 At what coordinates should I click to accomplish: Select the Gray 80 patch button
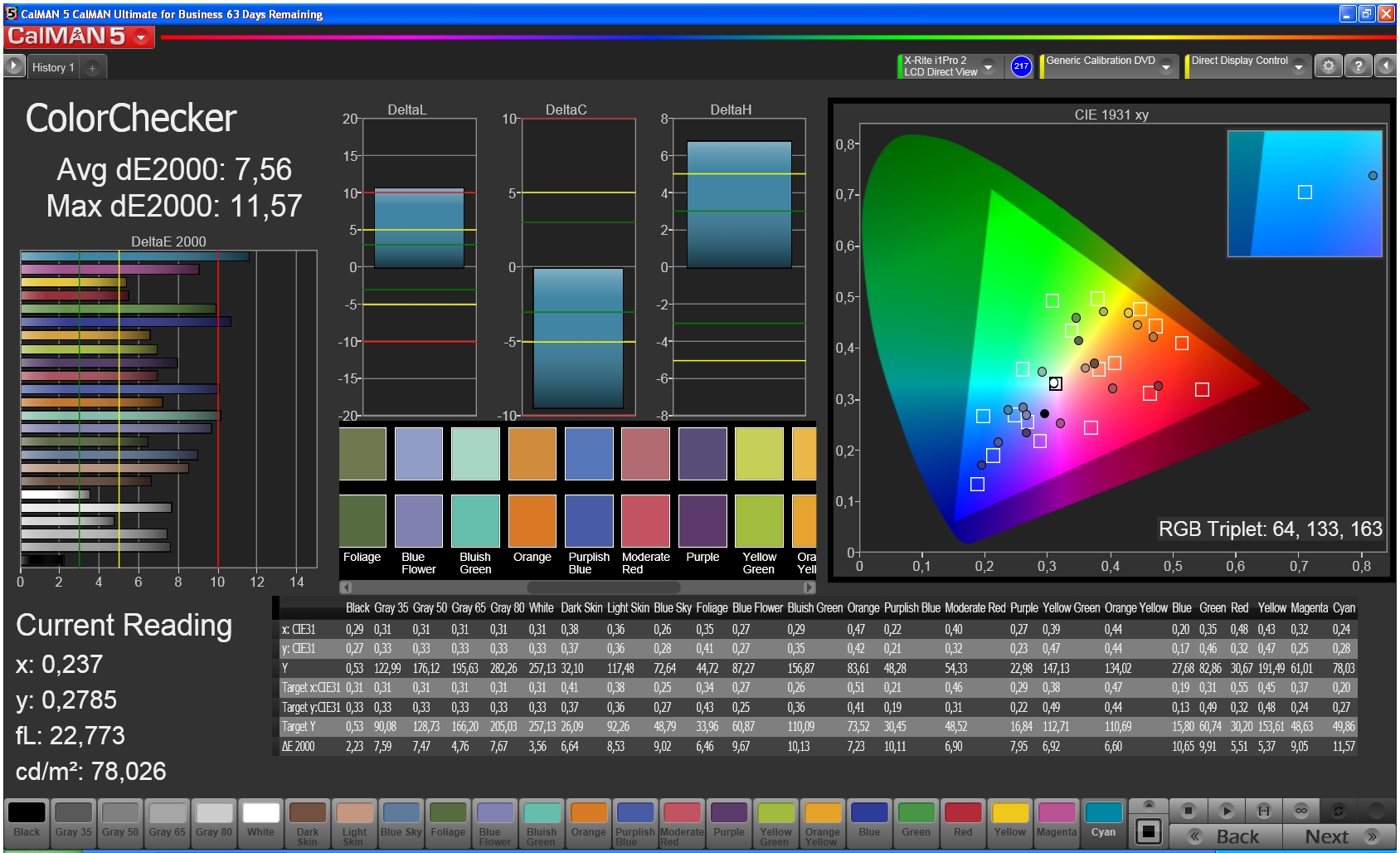214,822
